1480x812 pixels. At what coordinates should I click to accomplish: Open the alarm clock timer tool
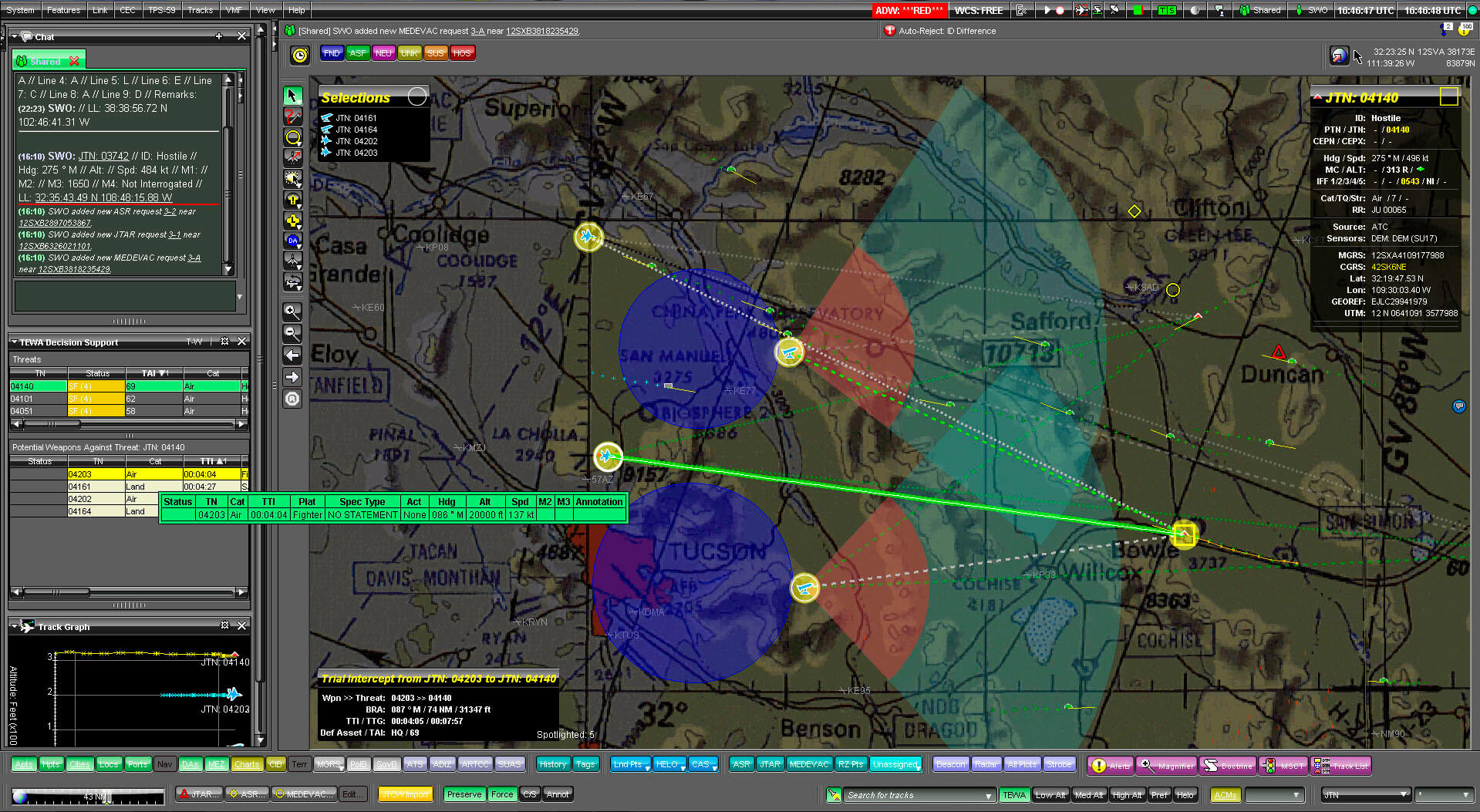click(300, 53)
